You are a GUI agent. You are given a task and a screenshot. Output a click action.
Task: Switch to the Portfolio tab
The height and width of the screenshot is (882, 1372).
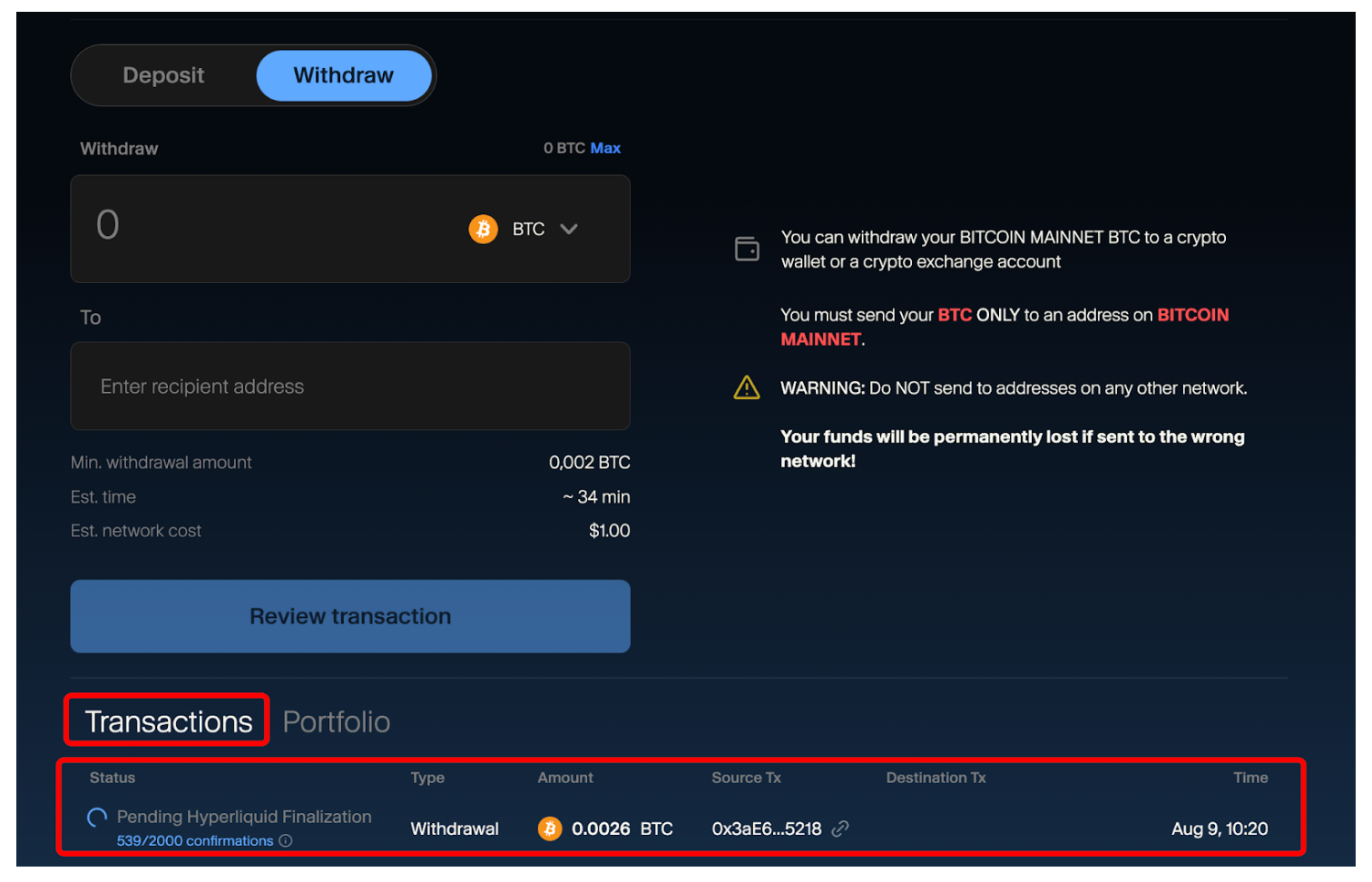(336, 721)
